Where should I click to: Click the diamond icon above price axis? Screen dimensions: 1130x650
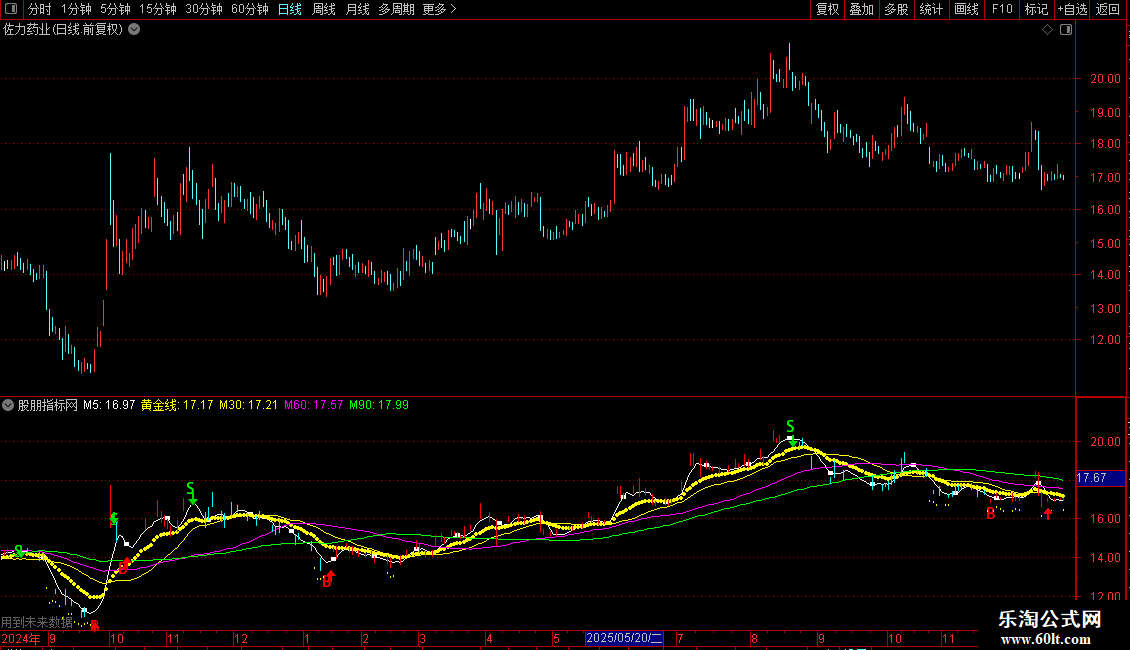pyautogui.click(x=1048, y=30)
